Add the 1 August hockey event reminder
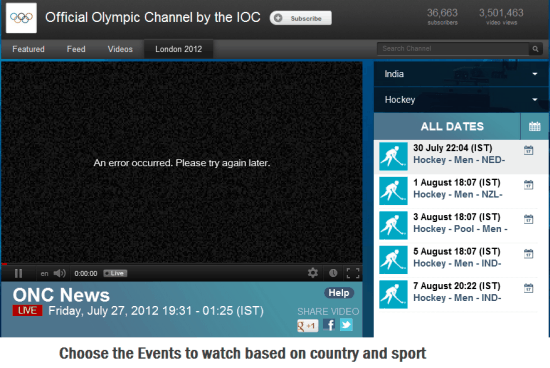Image resolution: width=550 pixels, height=368 pixels. point(528,185)
